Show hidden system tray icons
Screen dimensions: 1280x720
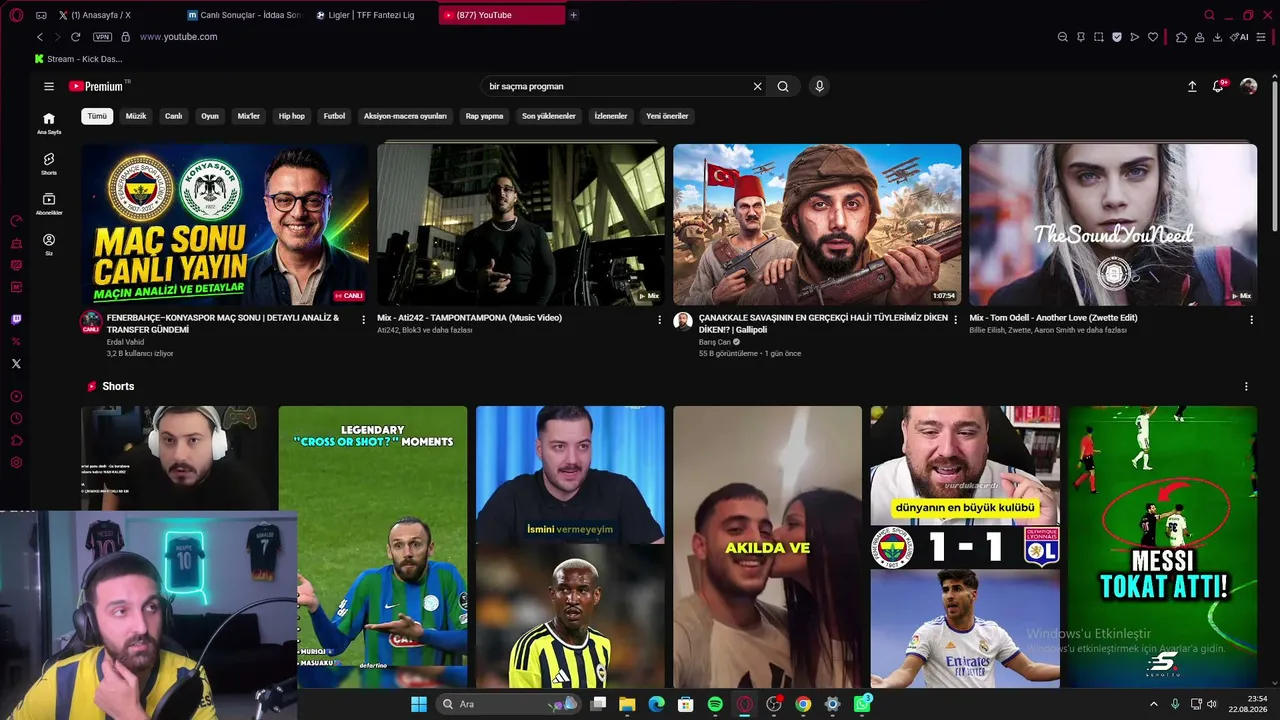(x=1155, y=704)
